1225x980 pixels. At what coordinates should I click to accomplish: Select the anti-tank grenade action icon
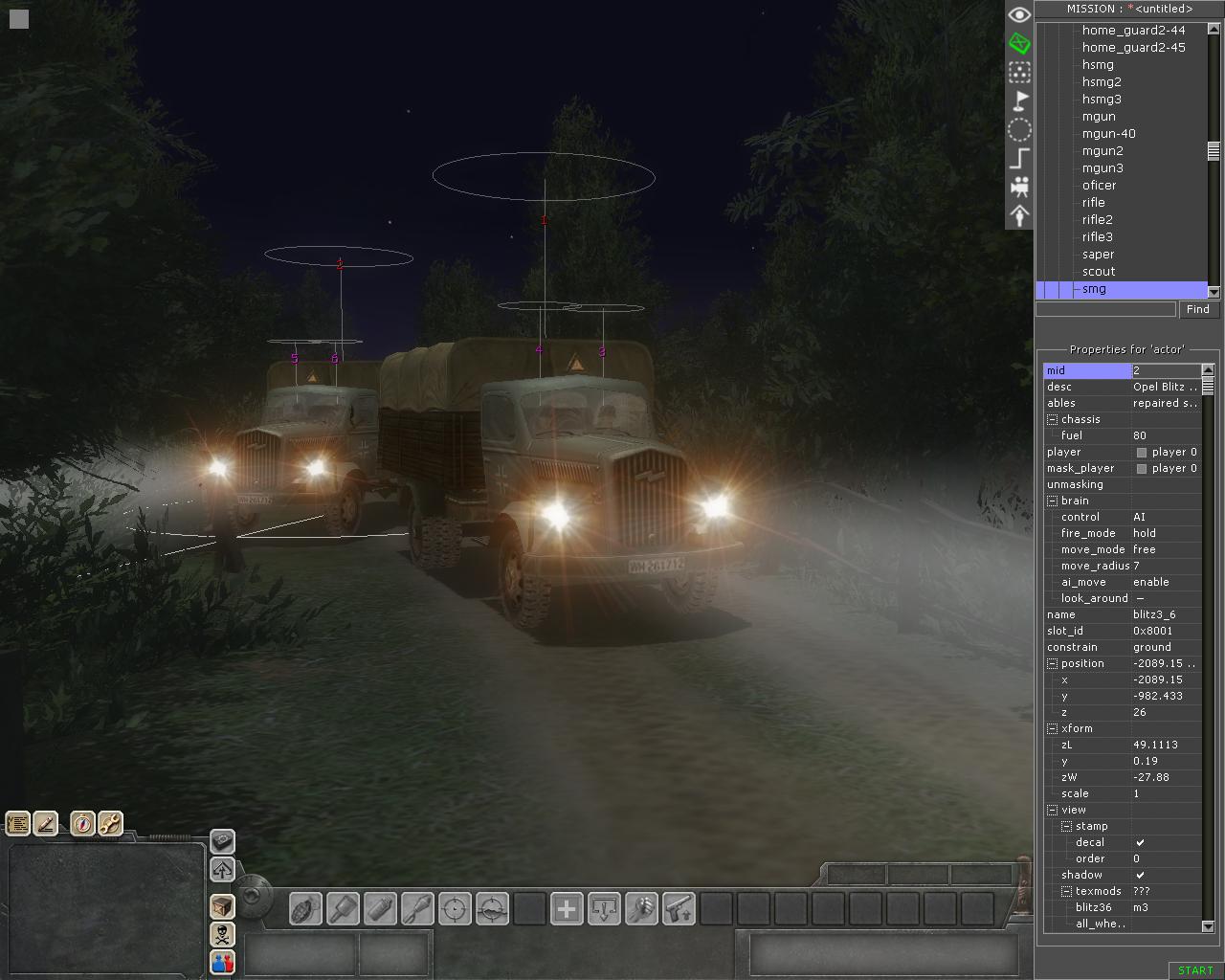[344, 908]
